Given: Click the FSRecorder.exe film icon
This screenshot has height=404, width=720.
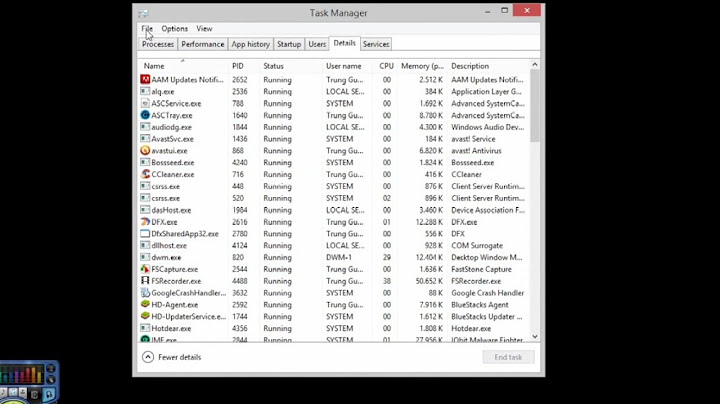Looking at the screenshot, I should click(145, 281).
